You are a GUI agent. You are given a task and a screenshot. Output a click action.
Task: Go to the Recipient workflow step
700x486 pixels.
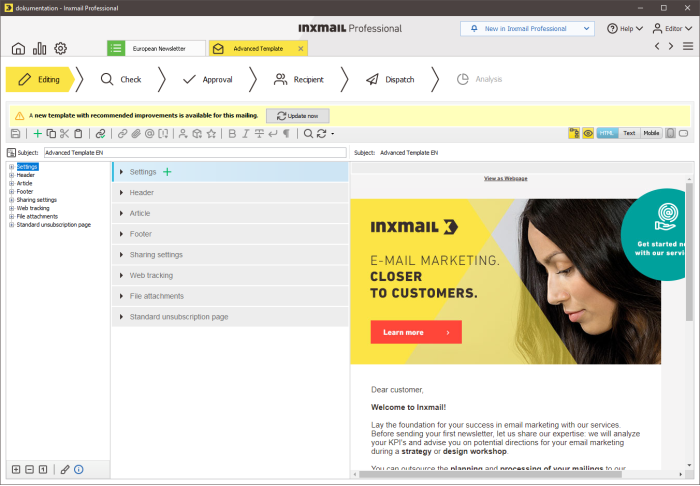299,79
